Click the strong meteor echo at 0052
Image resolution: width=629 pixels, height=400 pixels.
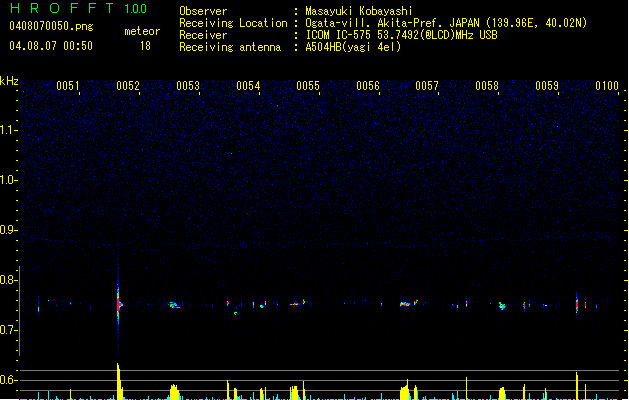click(119, 305)
